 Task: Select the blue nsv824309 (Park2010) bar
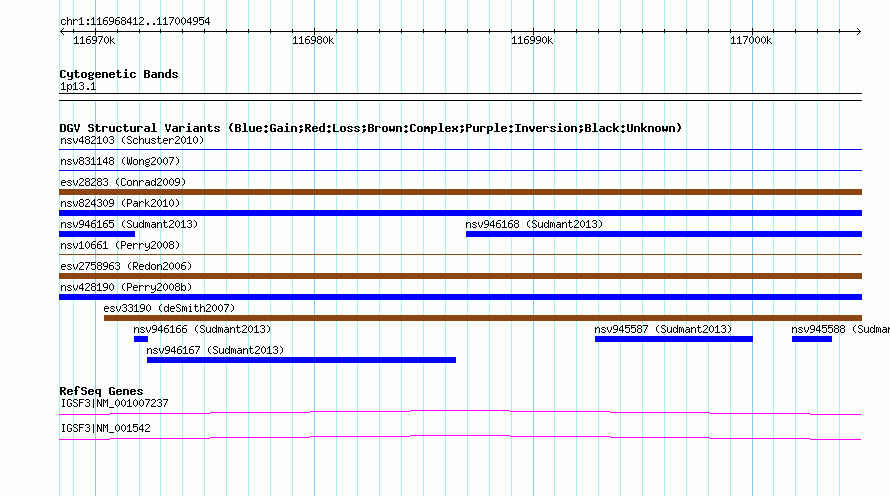coord(460,213)
